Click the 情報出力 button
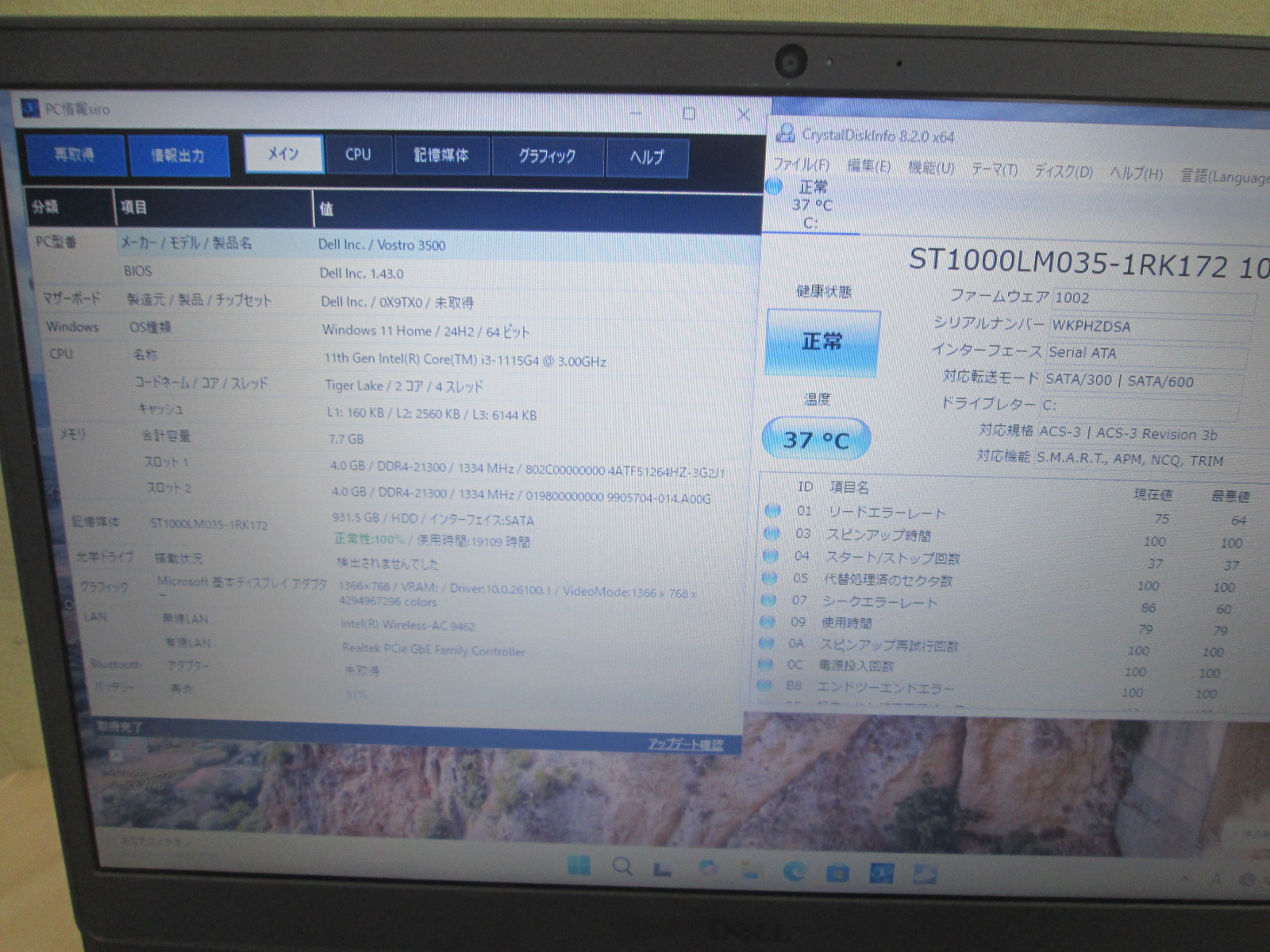 [178, 155]
